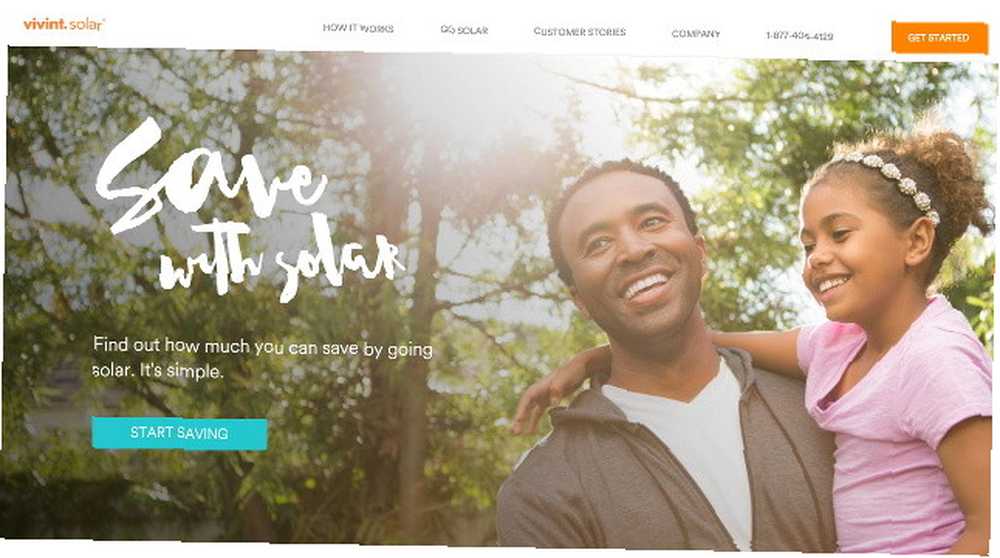This screenshot has height=558, width=1000.
Task: Click the teal Start Saving button
Action: [x=179, y=433]
